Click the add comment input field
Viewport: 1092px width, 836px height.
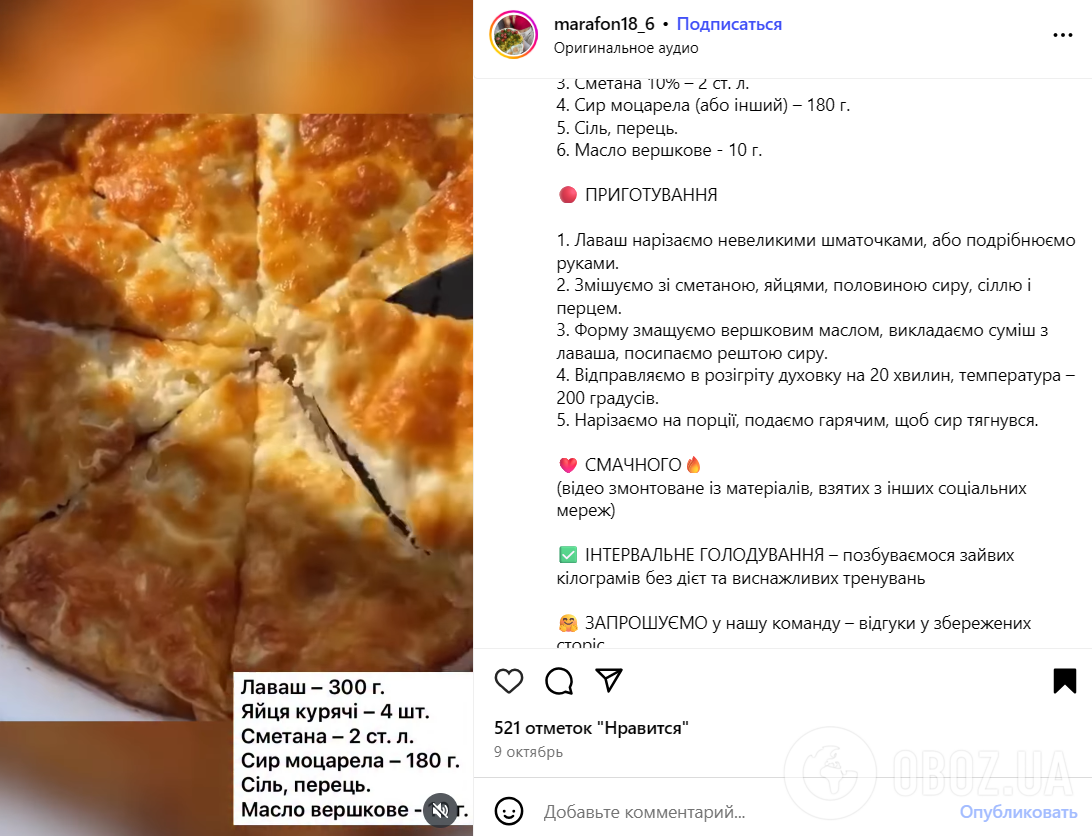(745, 812)
